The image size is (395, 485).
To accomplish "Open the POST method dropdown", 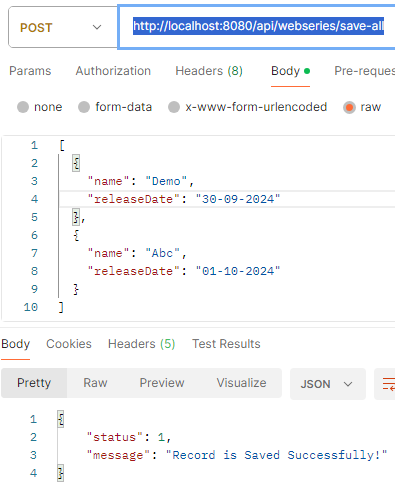I will (x=63, y=27).
